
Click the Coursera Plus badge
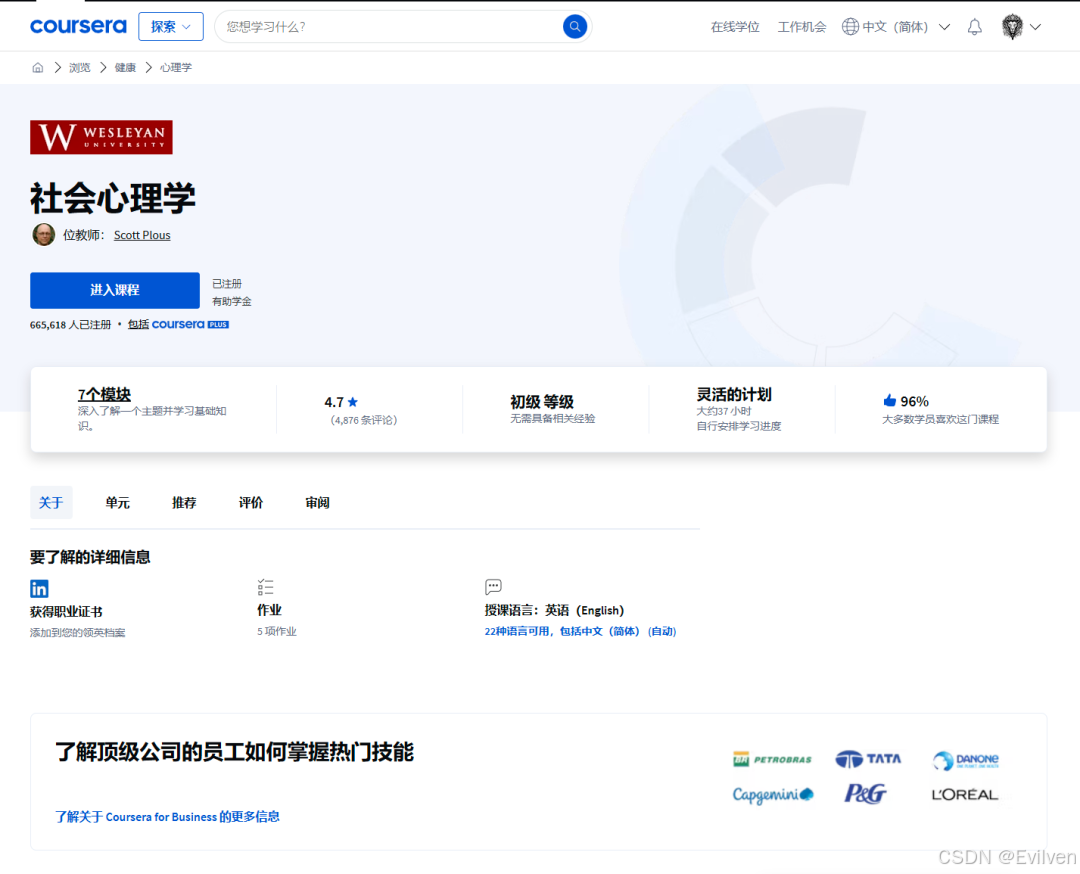click(x=218, y=324)
